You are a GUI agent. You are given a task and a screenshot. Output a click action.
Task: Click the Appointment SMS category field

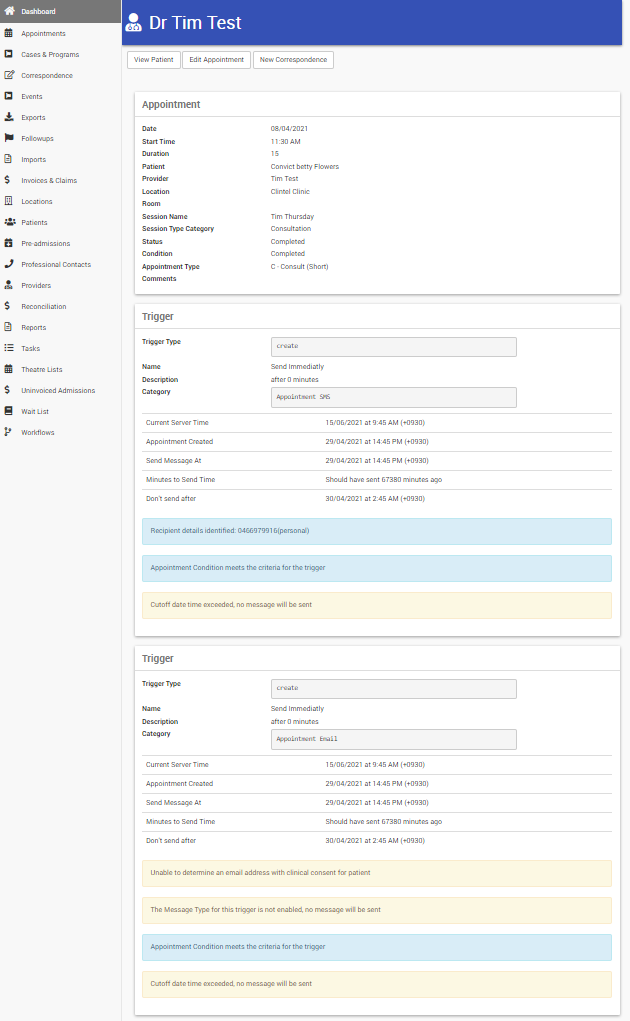click(x=394, y=397)
